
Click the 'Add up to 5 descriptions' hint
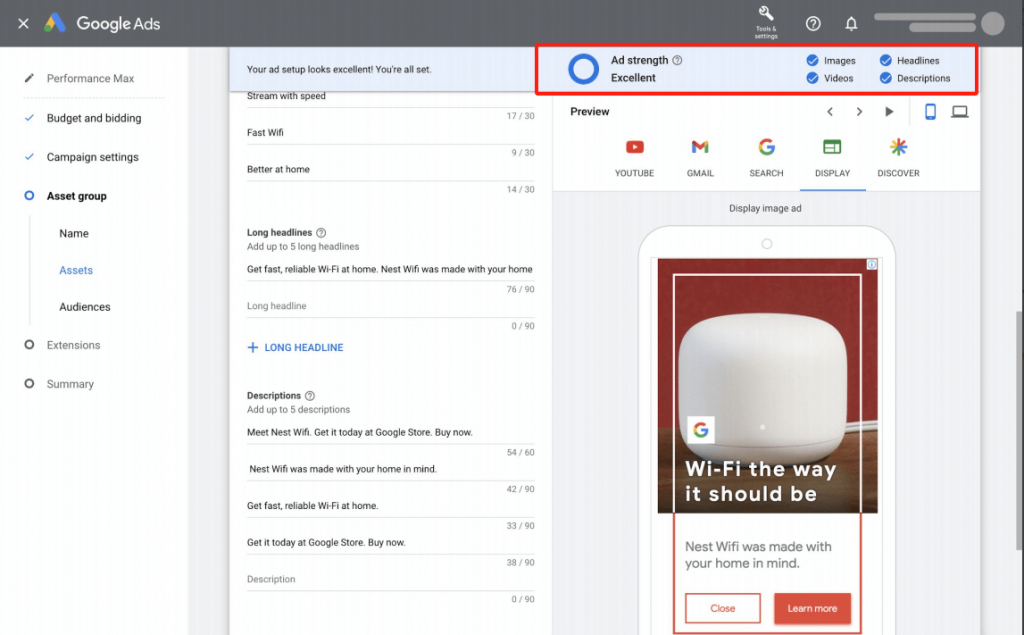point(298,410)
